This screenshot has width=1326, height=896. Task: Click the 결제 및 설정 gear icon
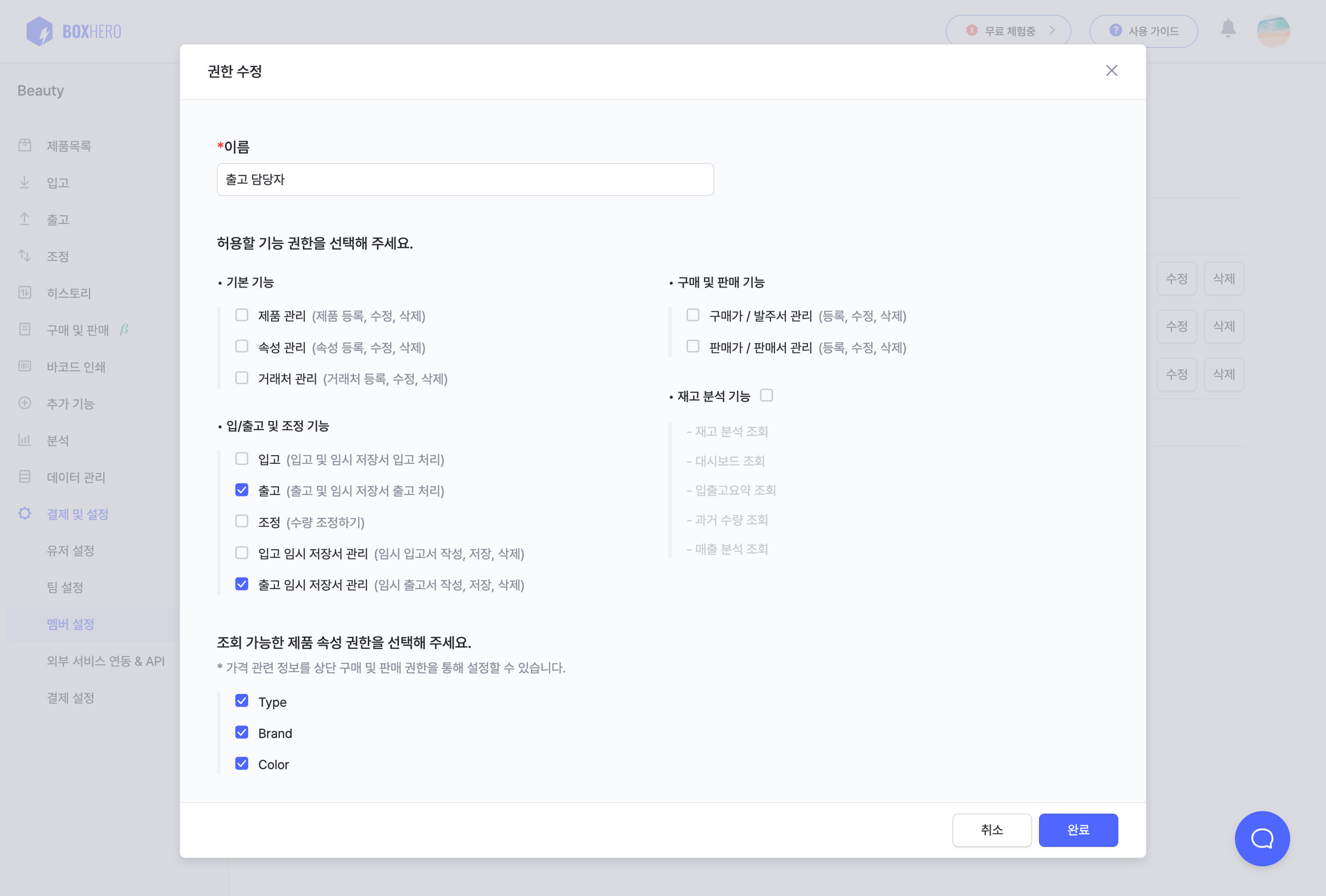25,514
